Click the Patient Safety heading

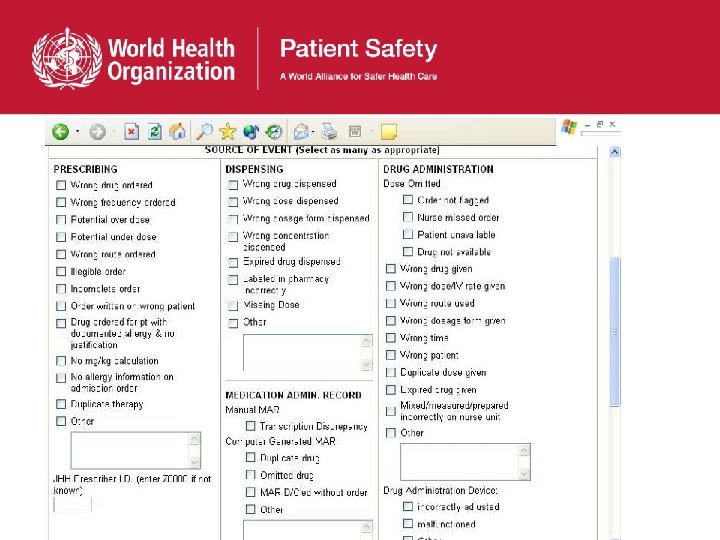coord(359,49)
